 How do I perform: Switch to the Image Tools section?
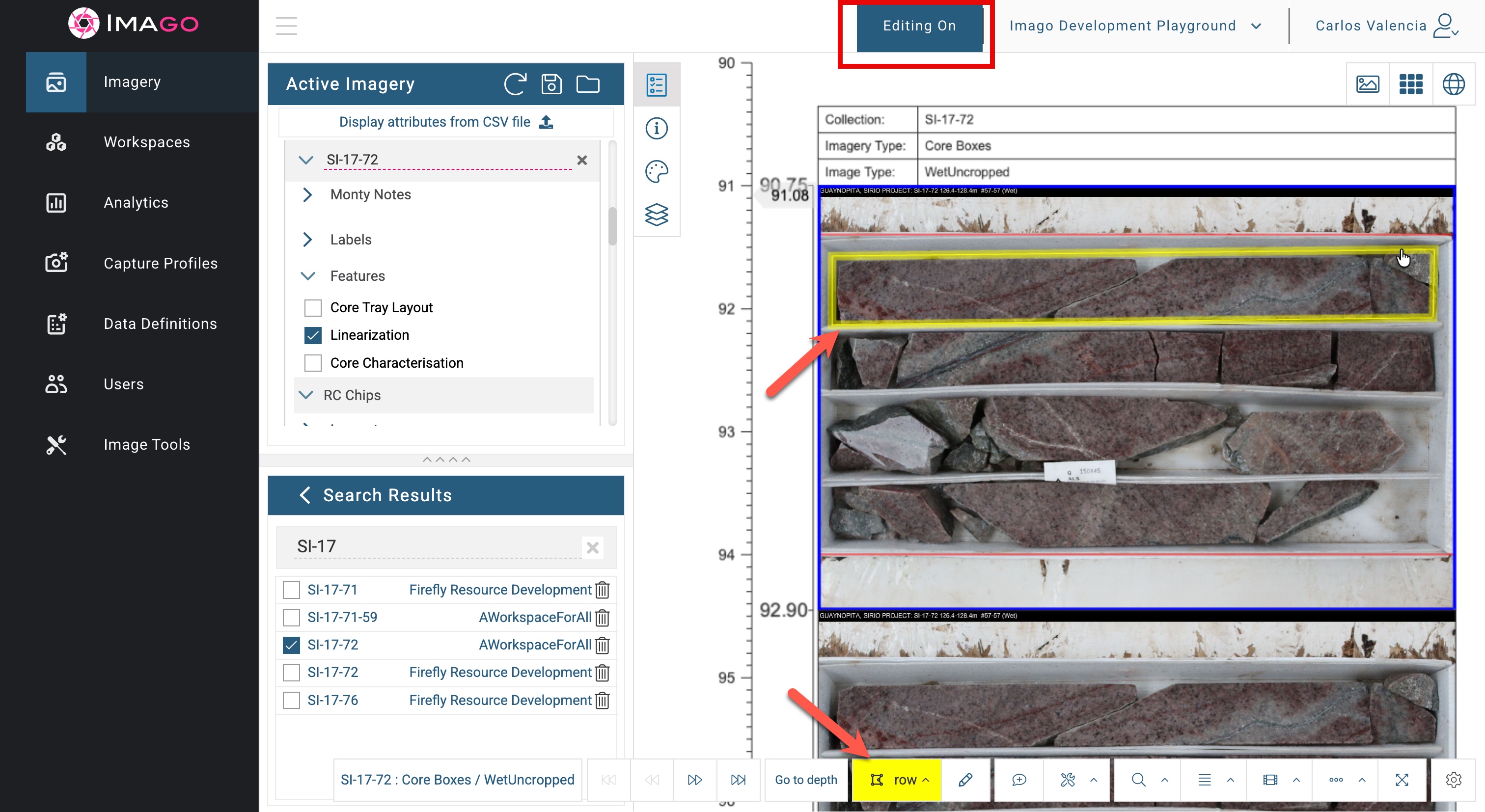(x=146, y=444)
